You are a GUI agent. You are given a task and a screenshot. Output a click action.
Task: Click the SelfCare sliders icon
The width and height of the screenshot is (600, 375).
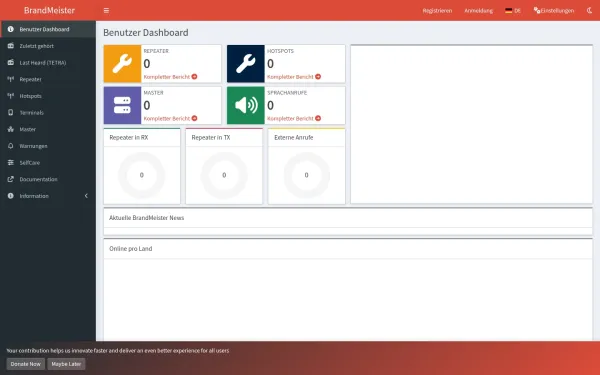11,163
